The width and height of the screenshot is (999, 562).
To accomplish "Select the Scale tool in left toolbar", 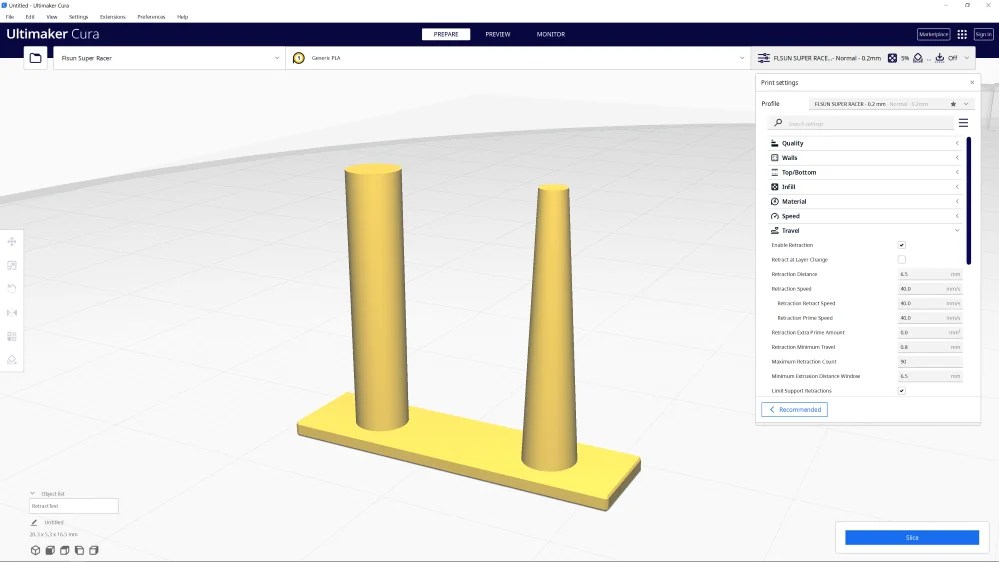I will click(x=11, y=265).
